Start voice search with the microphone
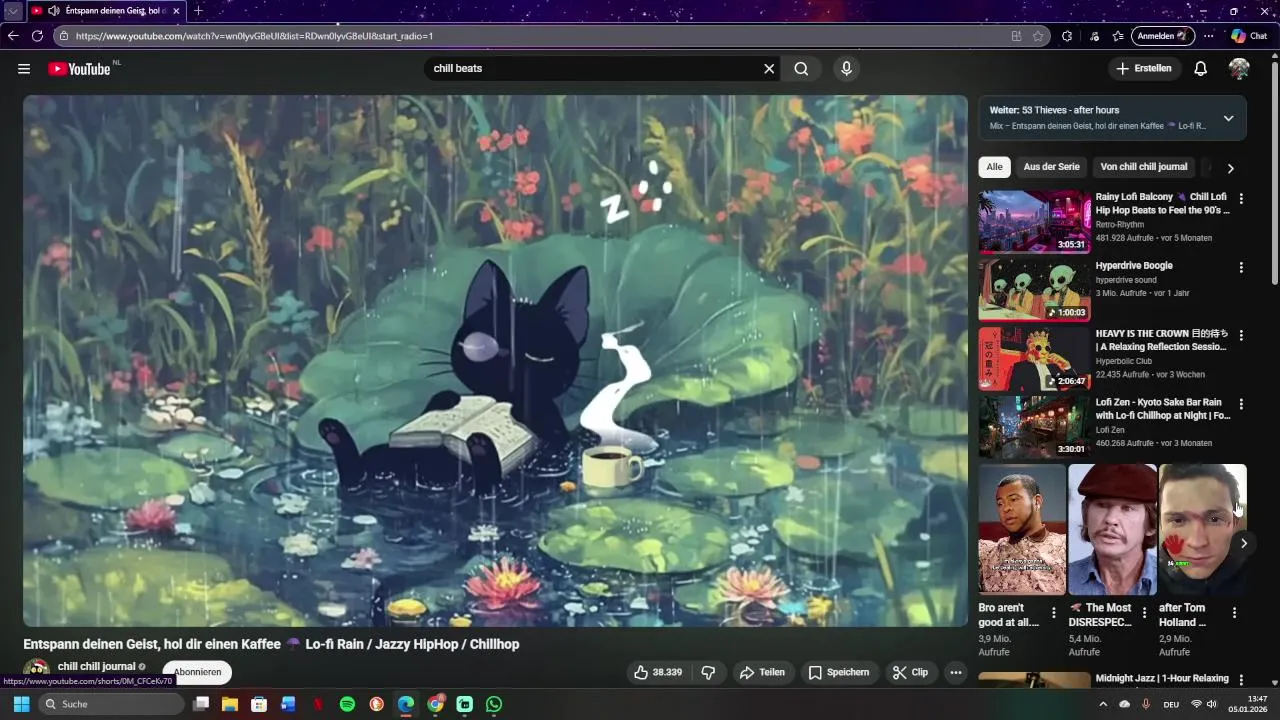 [x=846, y=69]
